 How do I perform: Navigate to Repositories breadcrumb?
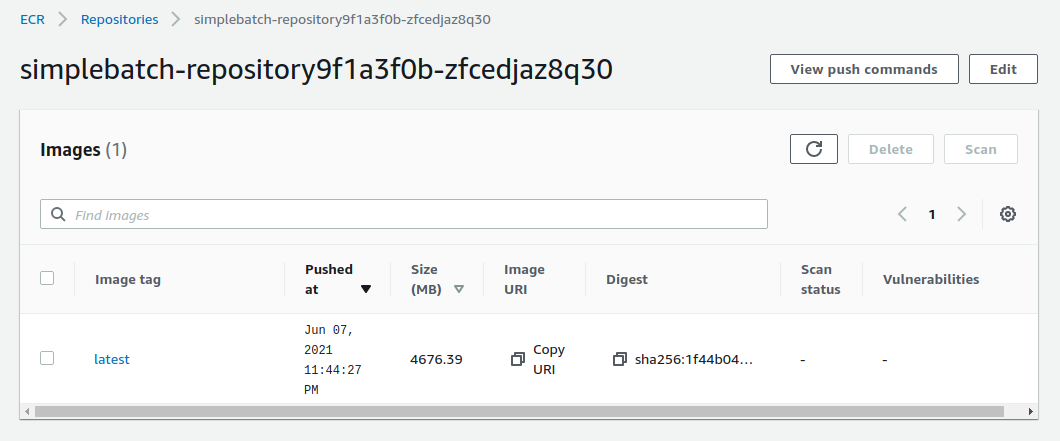(119, 19)
